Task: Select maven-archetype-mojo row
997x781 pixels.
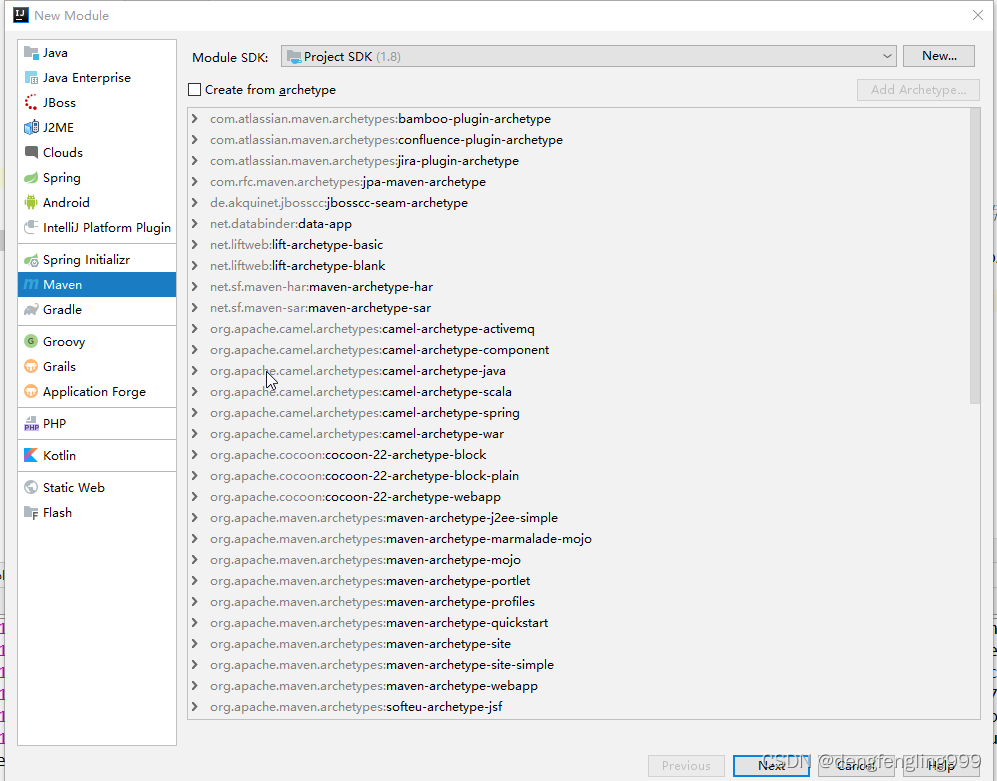Action: point(579,560)
